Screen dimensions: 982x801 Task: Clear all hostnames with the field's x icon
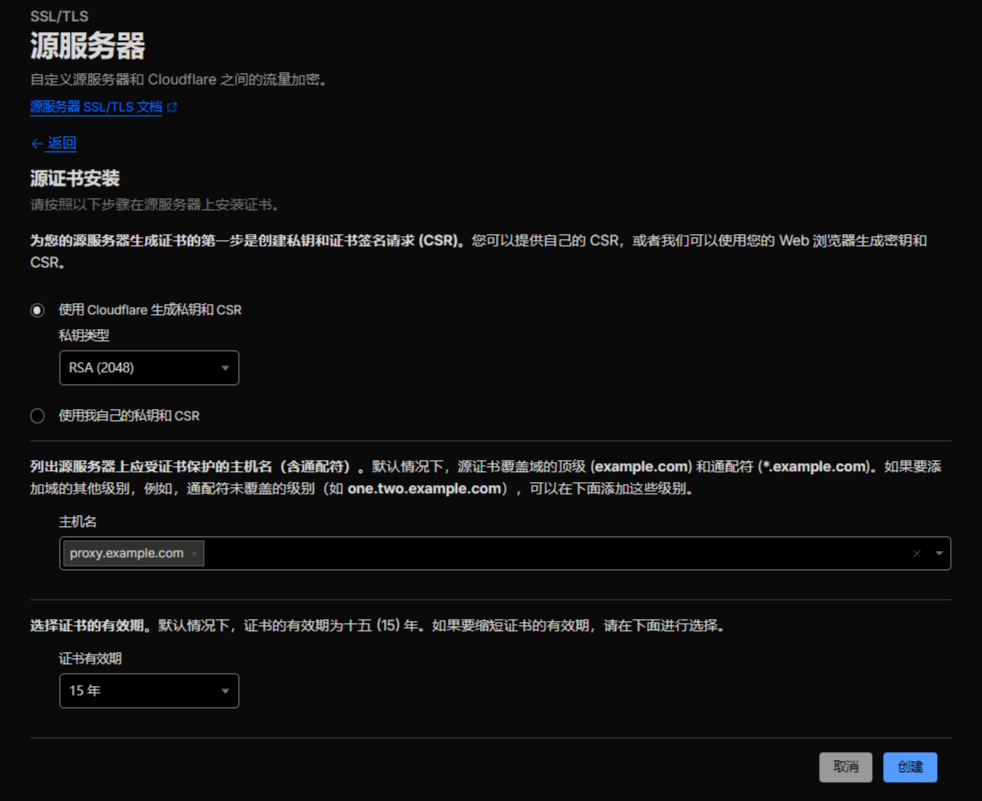916,554
